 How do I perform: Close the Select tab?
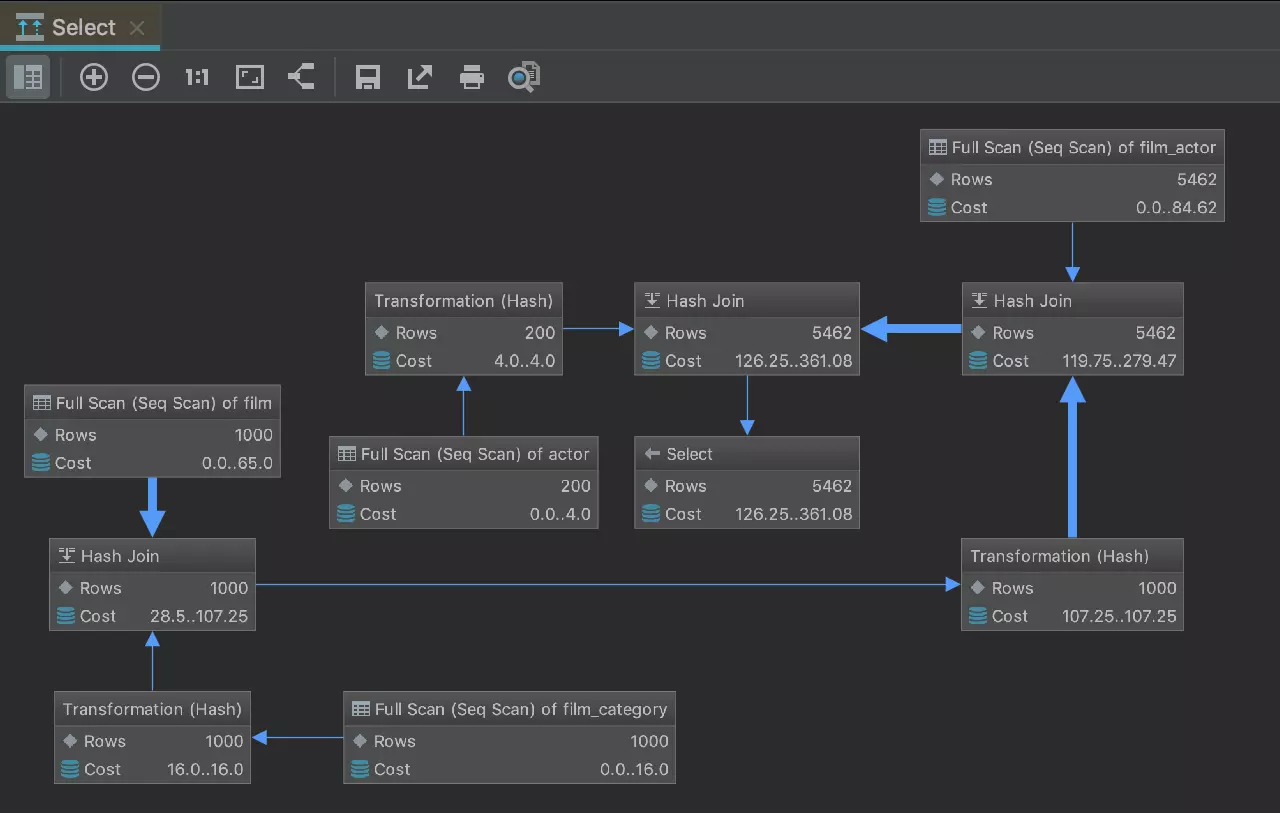pyautogui.click(x=138, y=28)
